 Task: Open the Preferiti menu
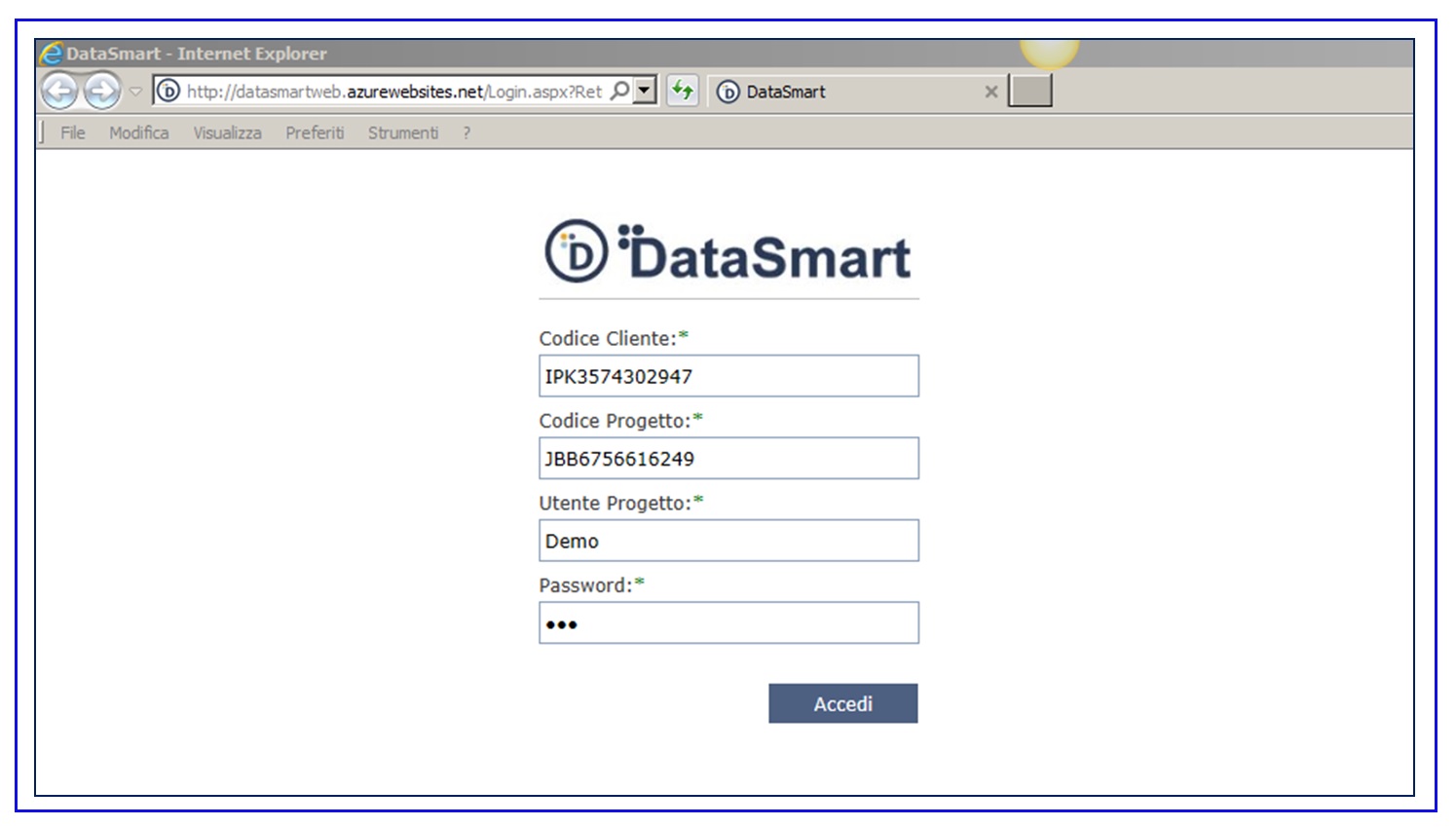(315, 132)
